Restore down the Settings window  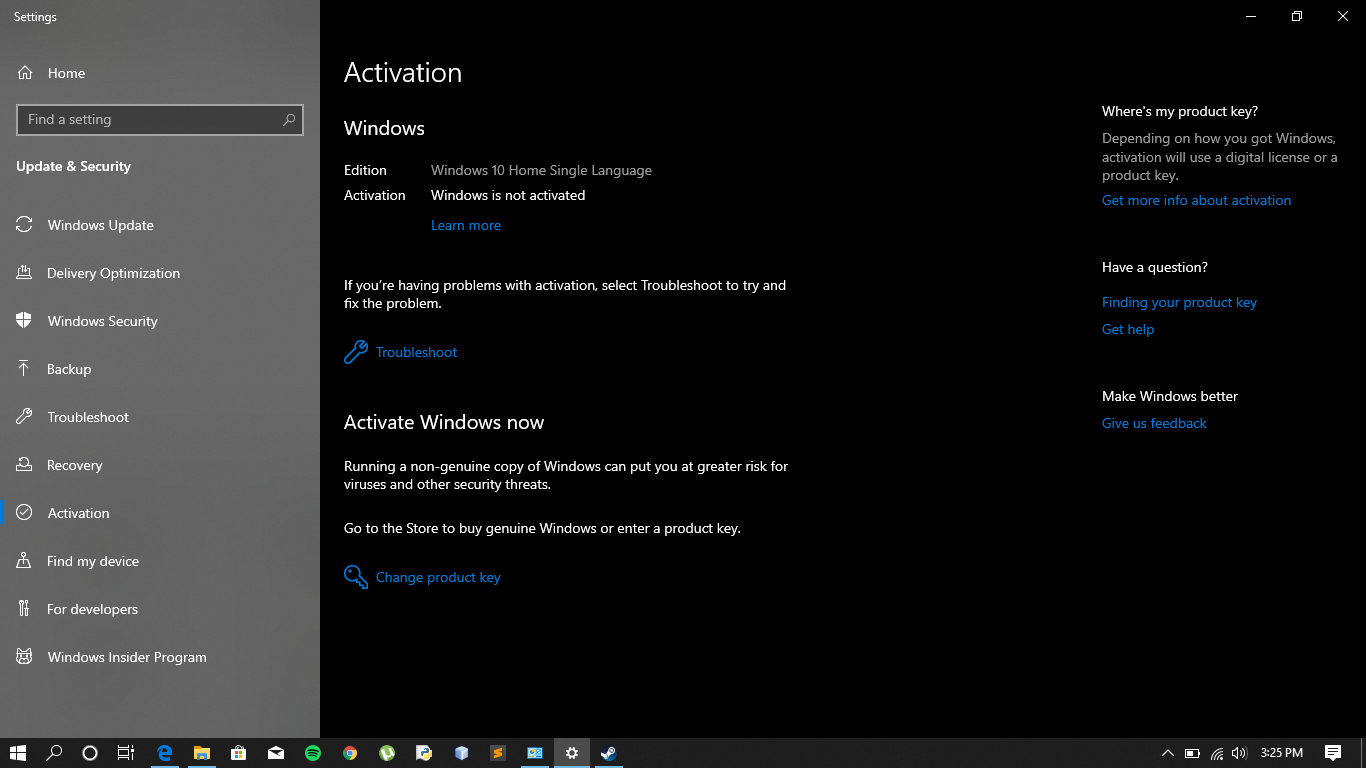click(x=1297, y=16)
